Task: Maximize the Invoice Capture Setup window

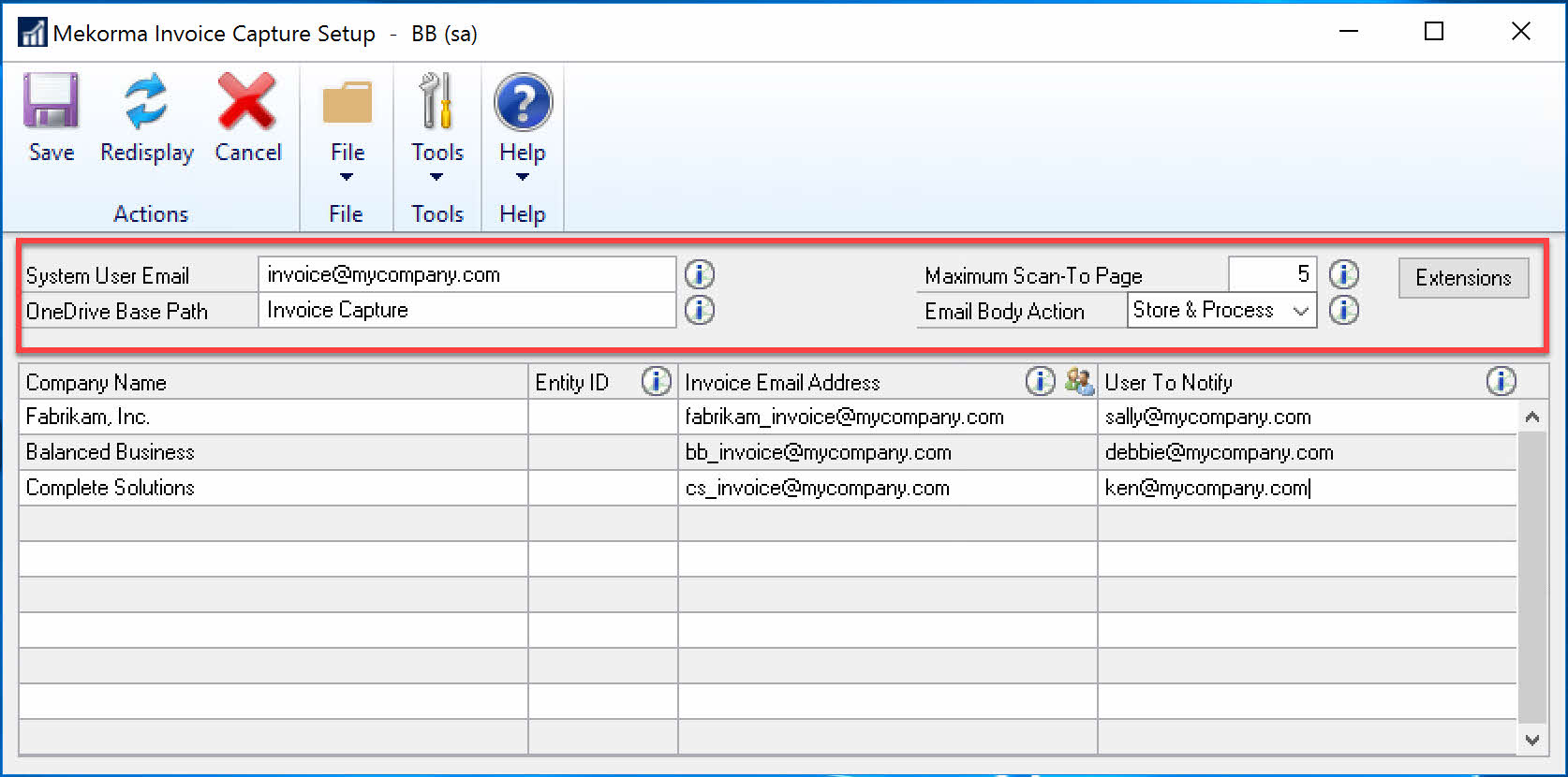Action: click(x=1434, y=32)
